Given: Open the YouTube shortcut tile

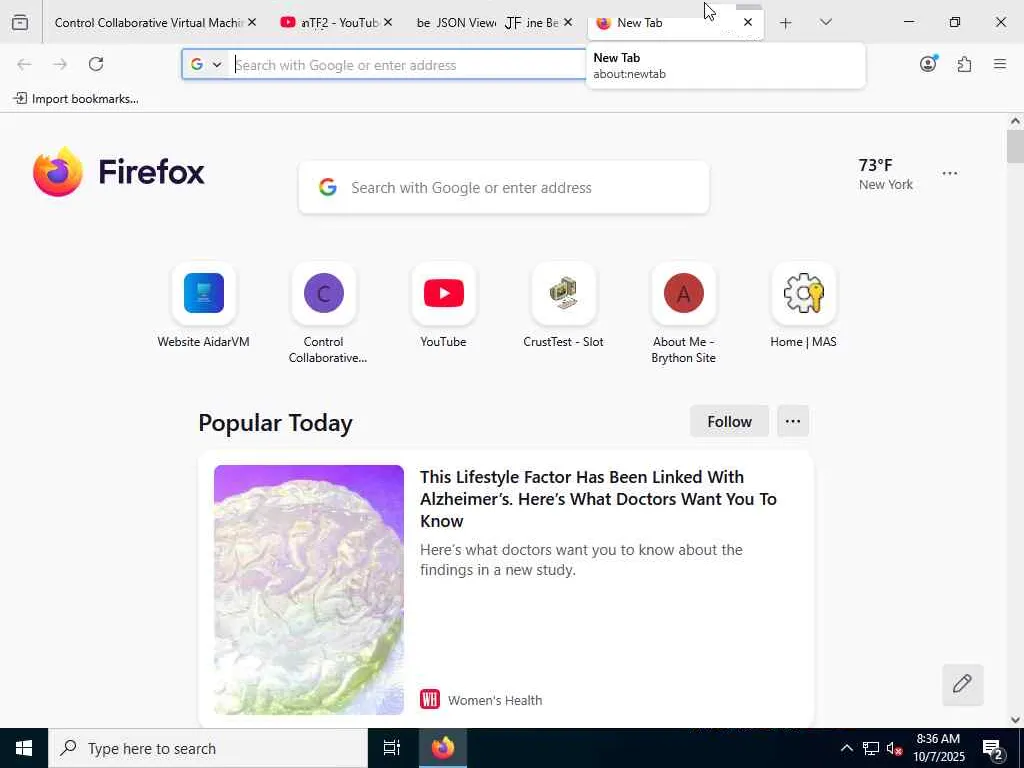Looking at the screenshot, I should pyautogui.click(x=443, y=306).
